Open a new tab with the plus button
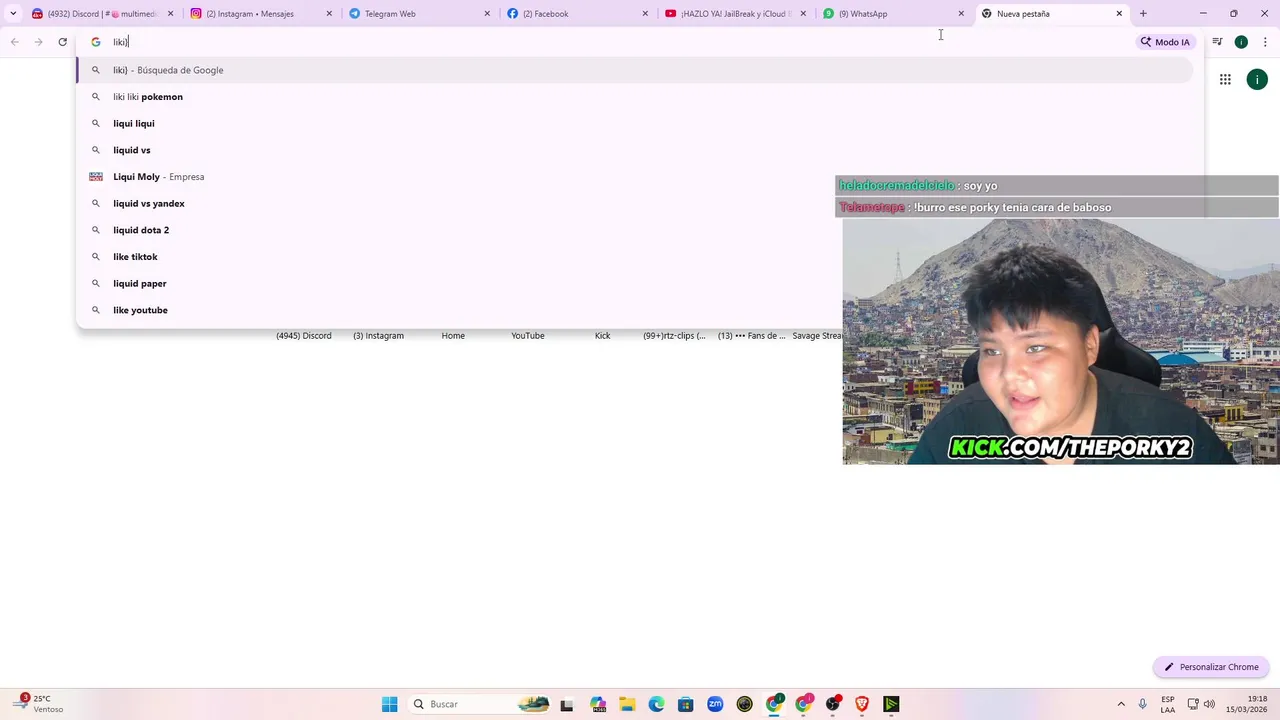The width and height of the screenshot is (1280, 720). 1143,14
